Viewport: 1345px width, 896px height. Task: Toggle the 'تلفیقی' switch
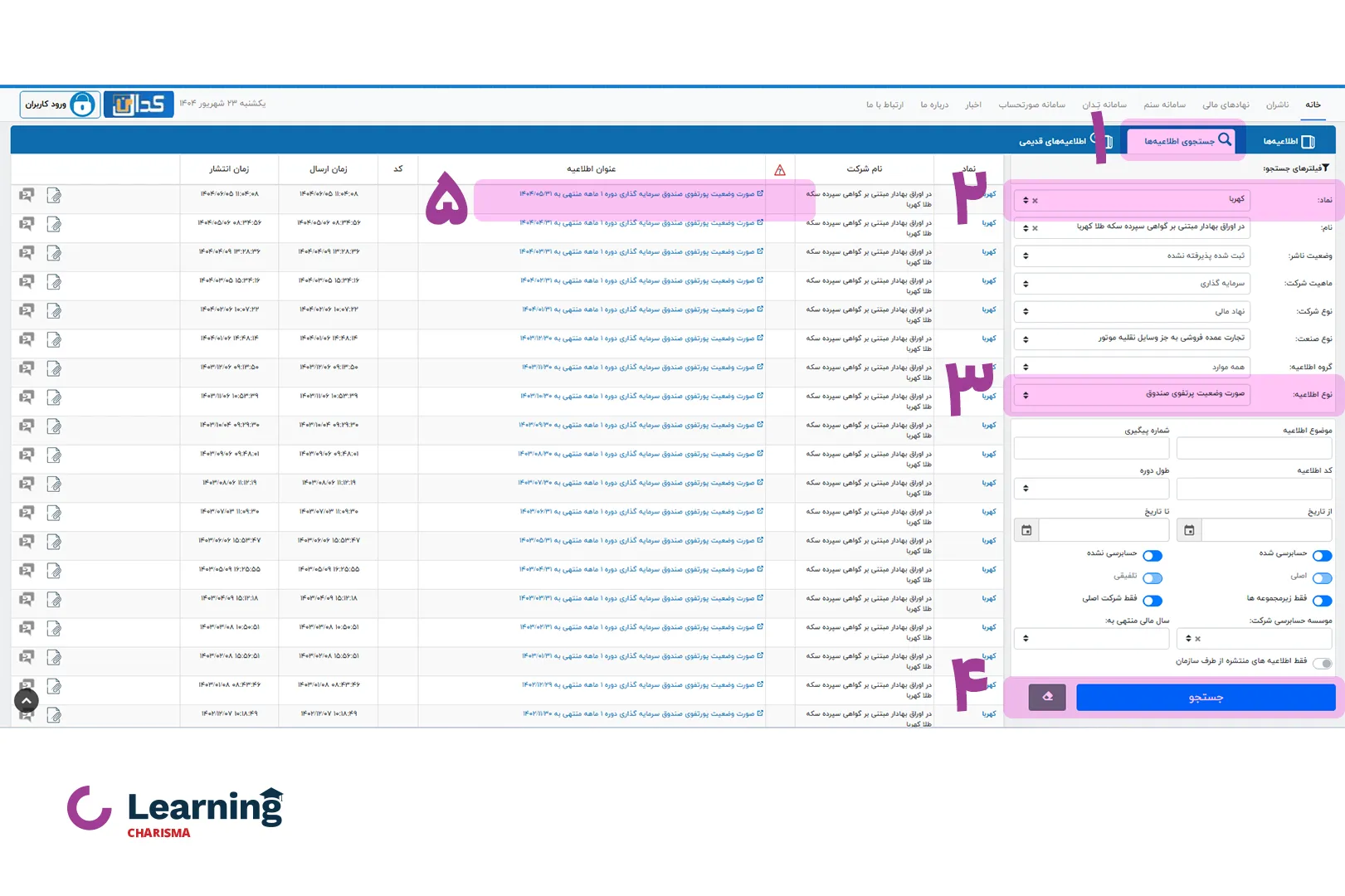click(1153, 578)
